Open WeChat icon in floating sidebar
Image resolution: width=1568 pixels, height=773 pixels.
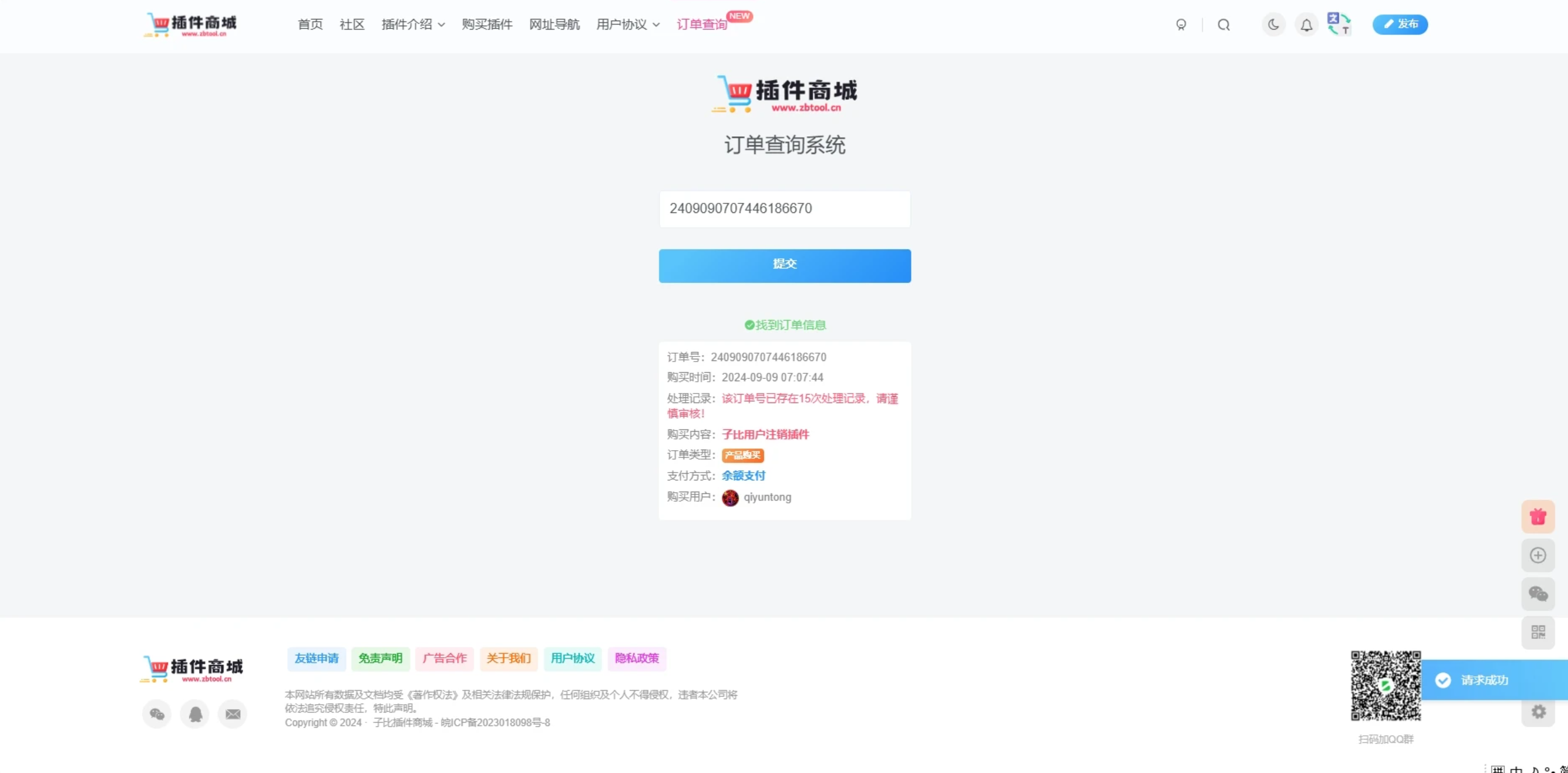coord(1538,594)
